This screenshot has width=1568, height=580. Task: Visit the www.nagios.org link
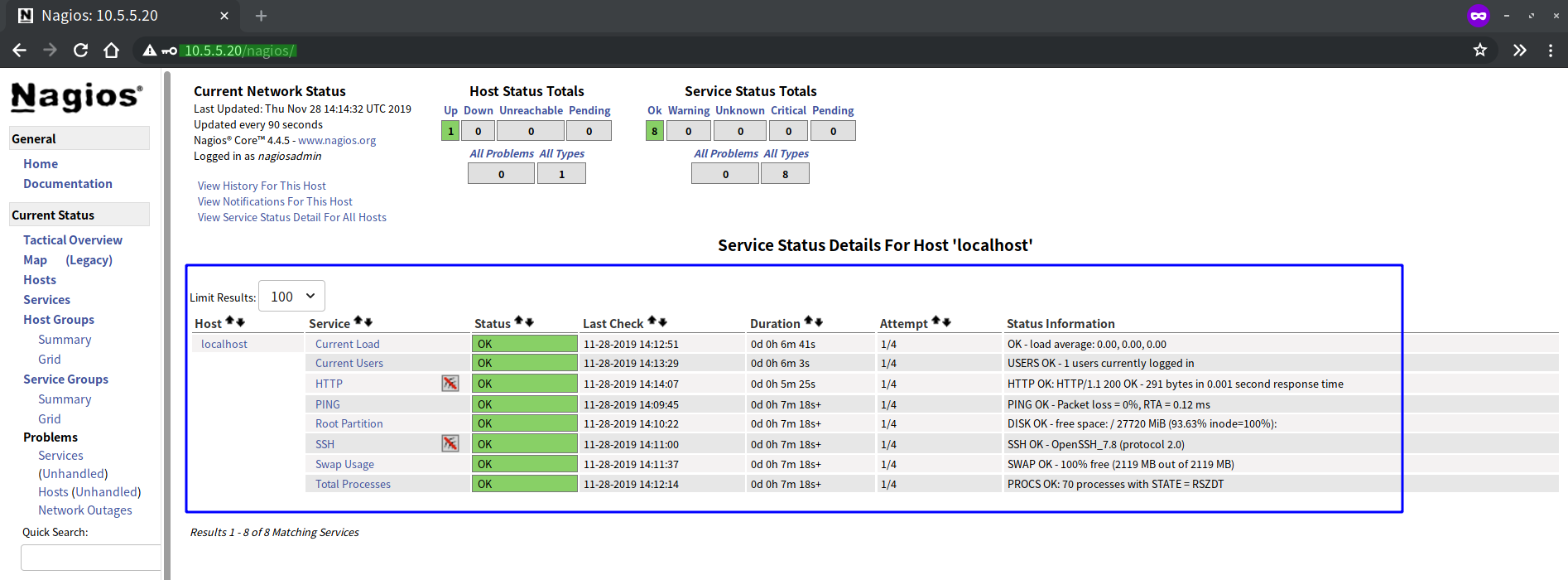click(x=337, y=140)
